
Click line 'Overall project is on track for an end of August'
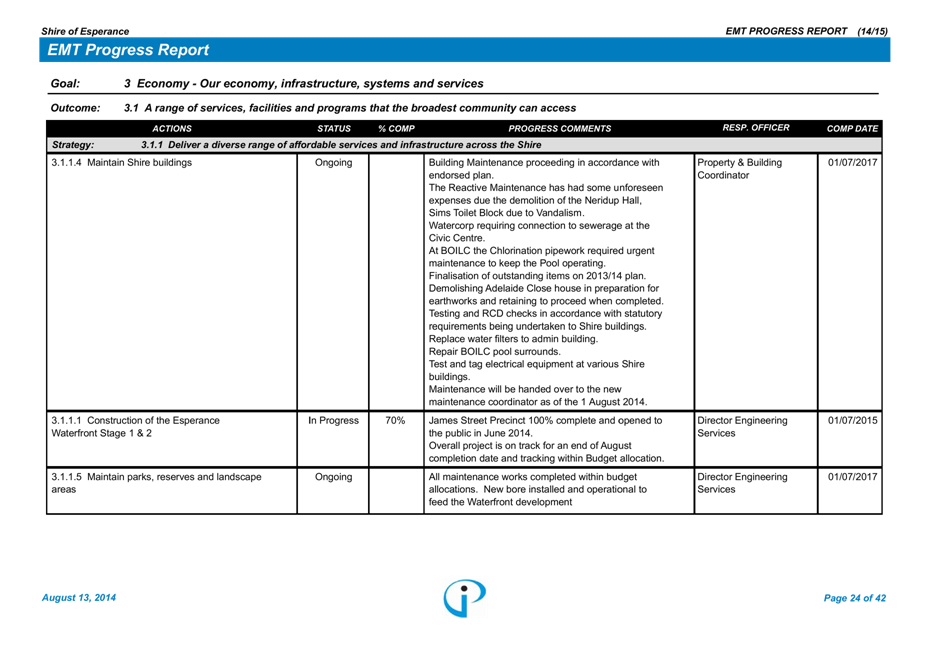530,446
